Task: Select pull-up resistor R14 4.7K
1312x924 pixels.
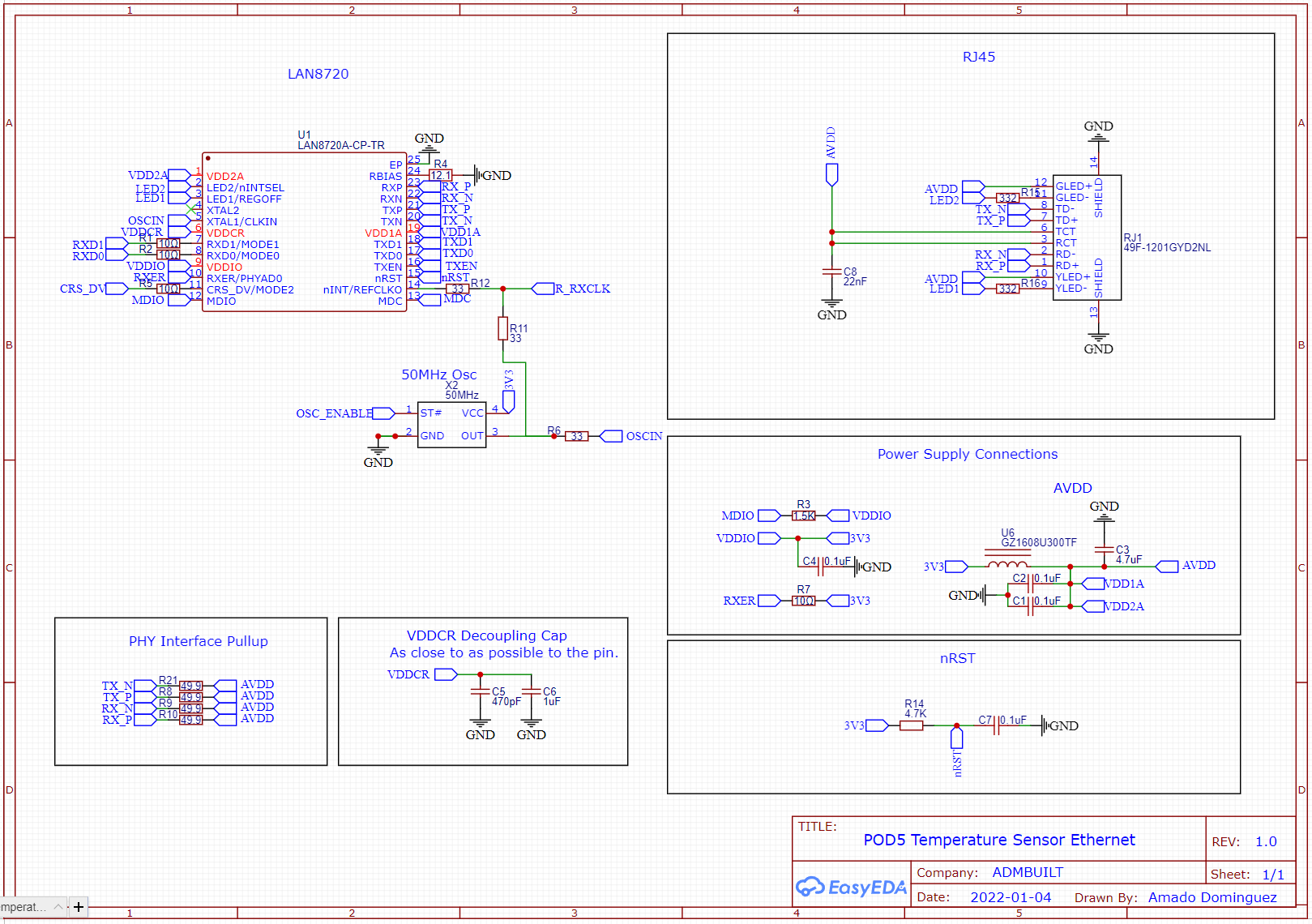Action: 911,725
